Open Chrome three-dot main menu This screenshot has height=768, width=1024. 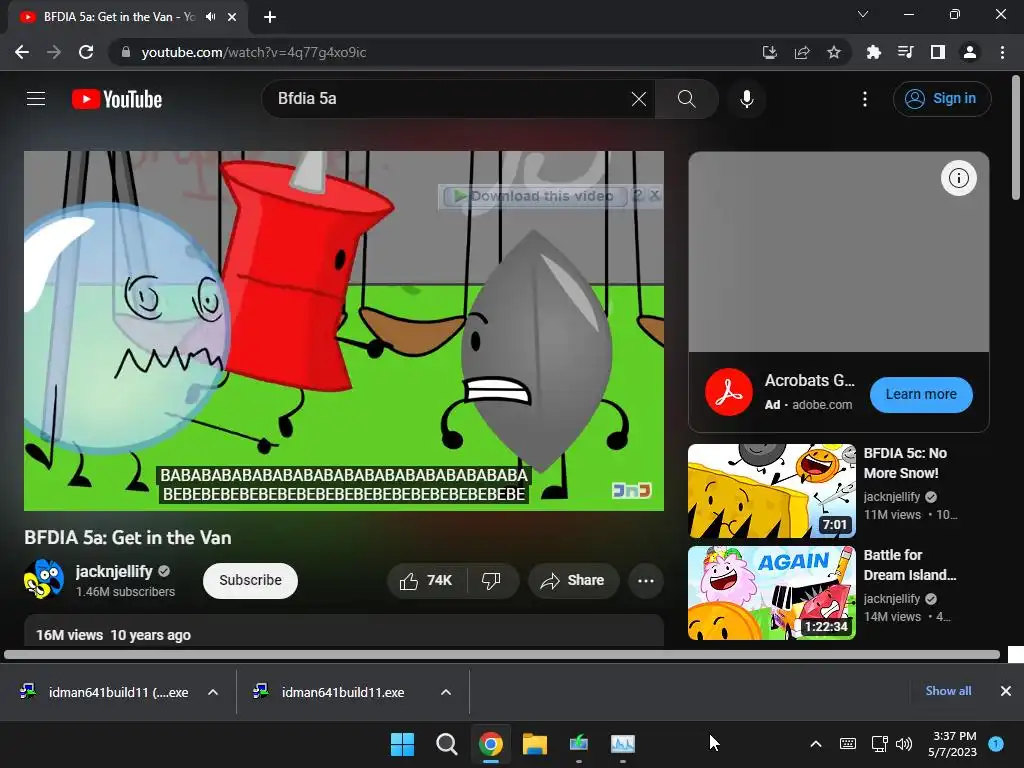coord(1002,52)
